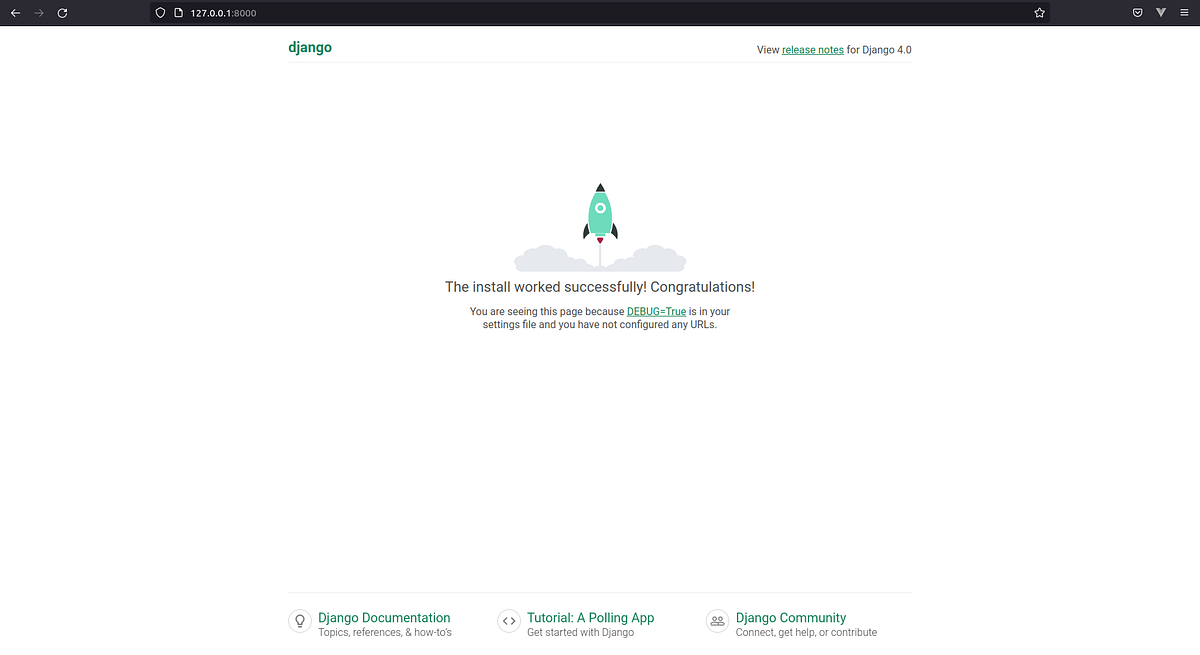Click the rocket ship illustration

pyautogui.click(x=600, y=215)
